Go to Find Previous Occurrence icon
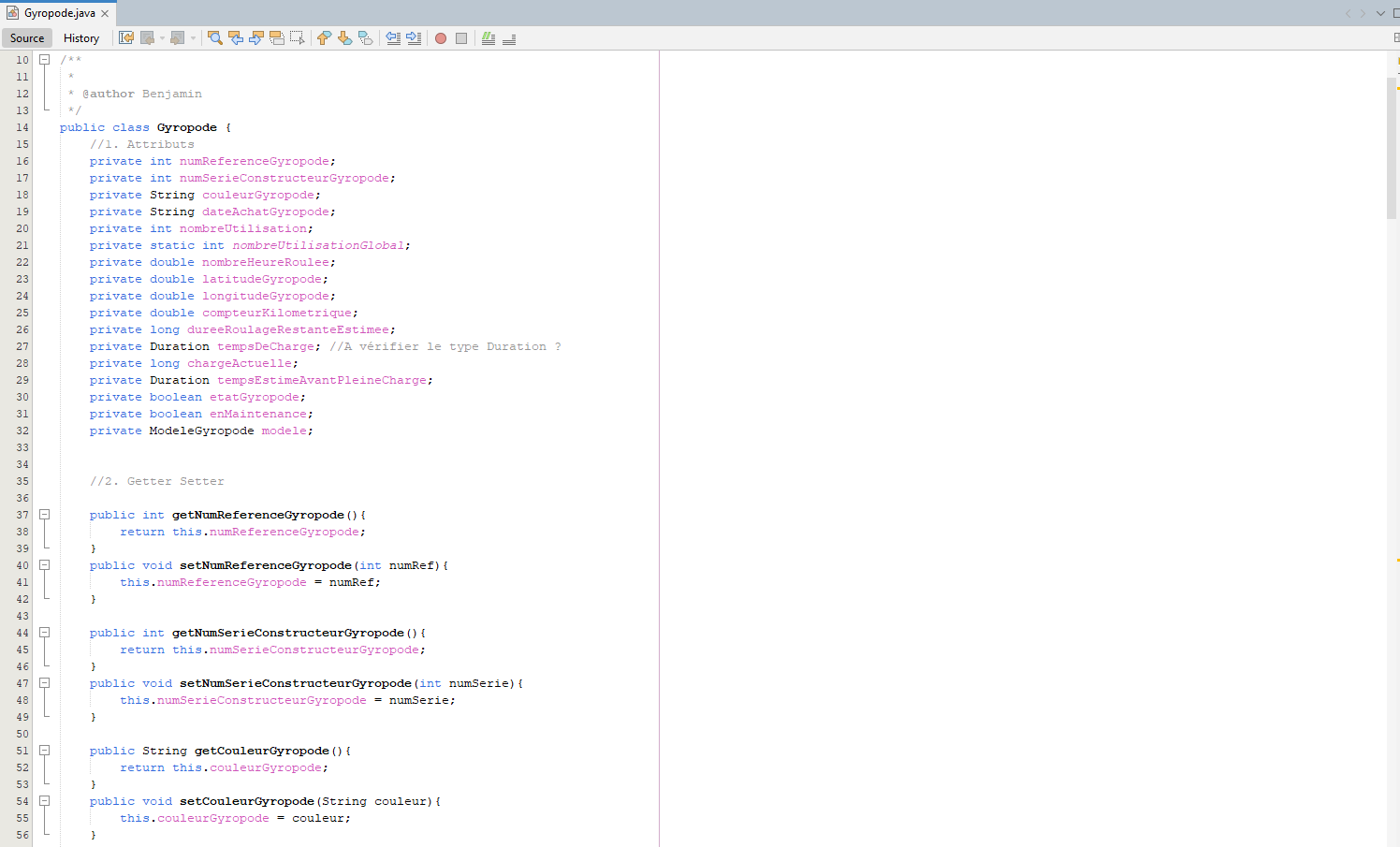The height and width of the screenshot is (847, 1400). (236, 38)
